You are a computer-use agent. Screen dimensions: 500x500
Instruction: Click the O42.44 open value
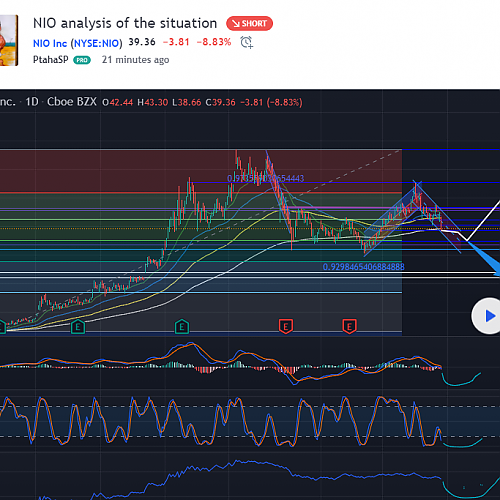click(x=118, y=102)
